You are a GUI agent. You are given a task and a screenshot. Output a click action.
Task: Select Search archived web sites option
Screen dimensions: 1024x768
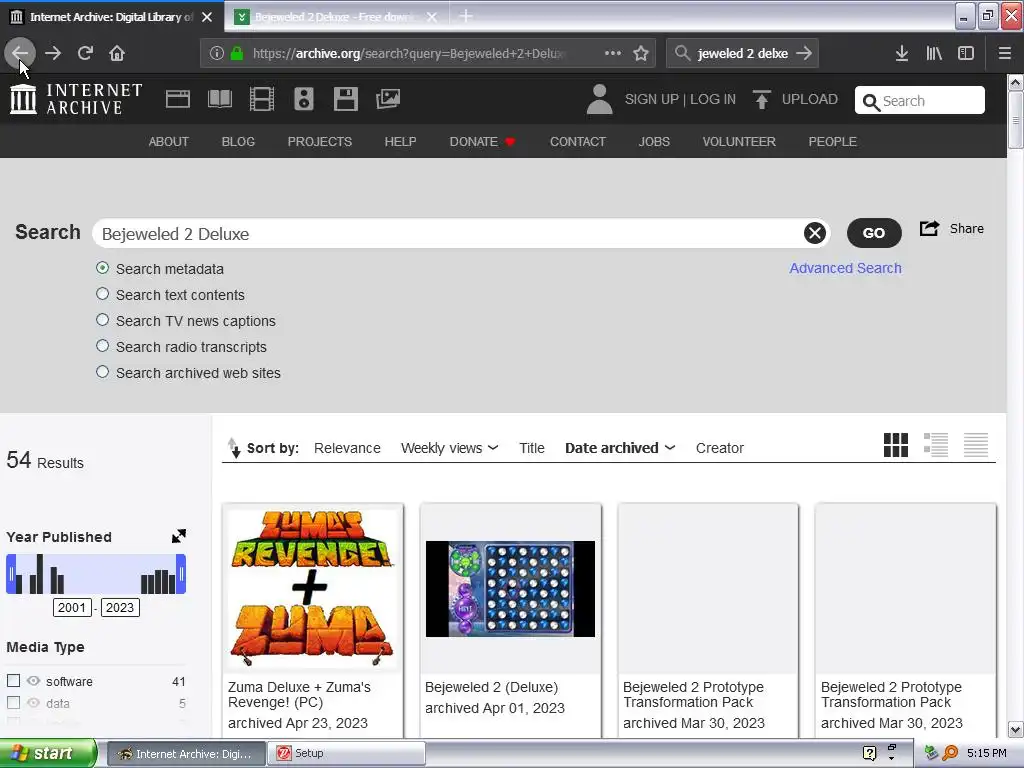(x=103, y=372)
